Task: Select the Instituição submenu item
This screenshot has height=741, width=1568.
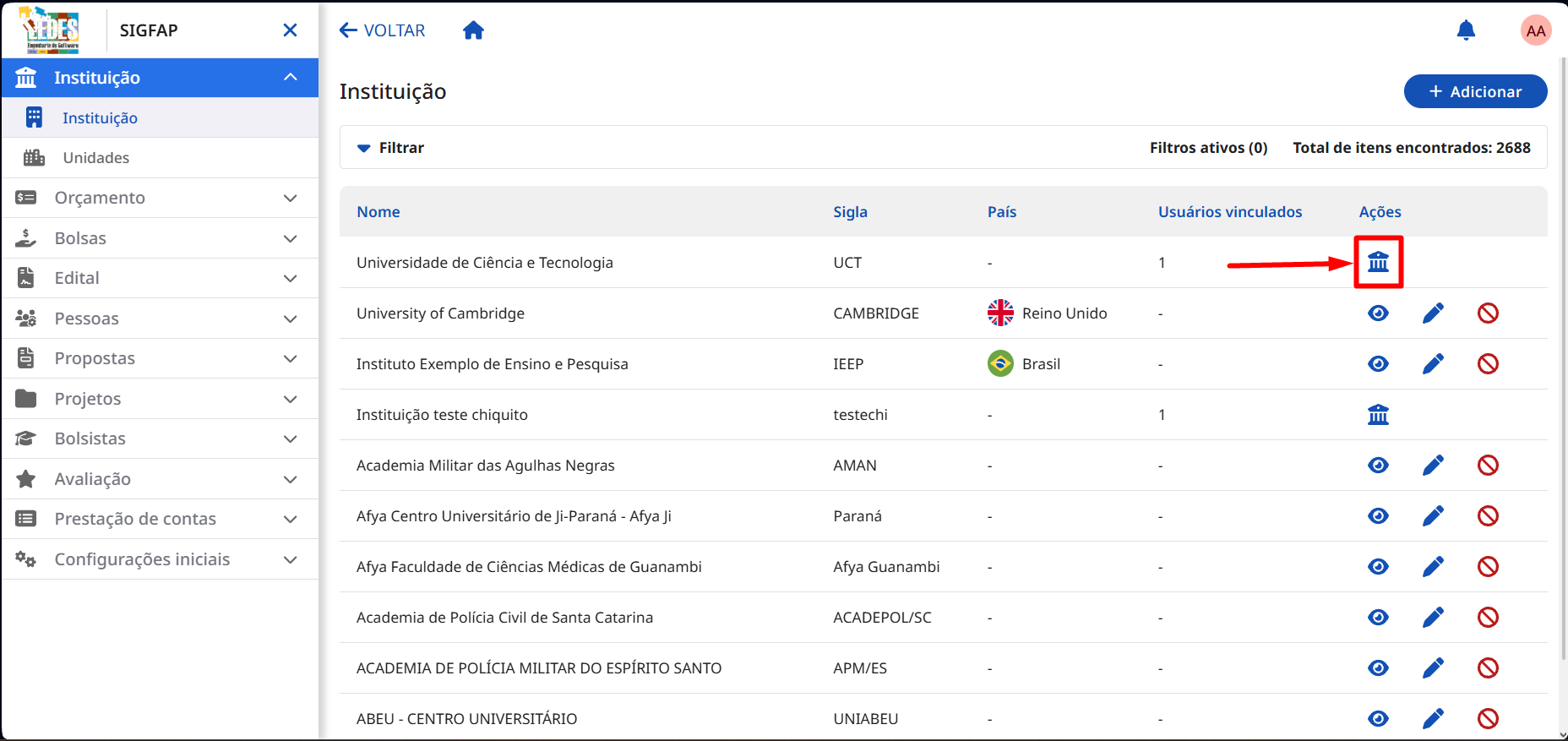Action: [160, 117]
